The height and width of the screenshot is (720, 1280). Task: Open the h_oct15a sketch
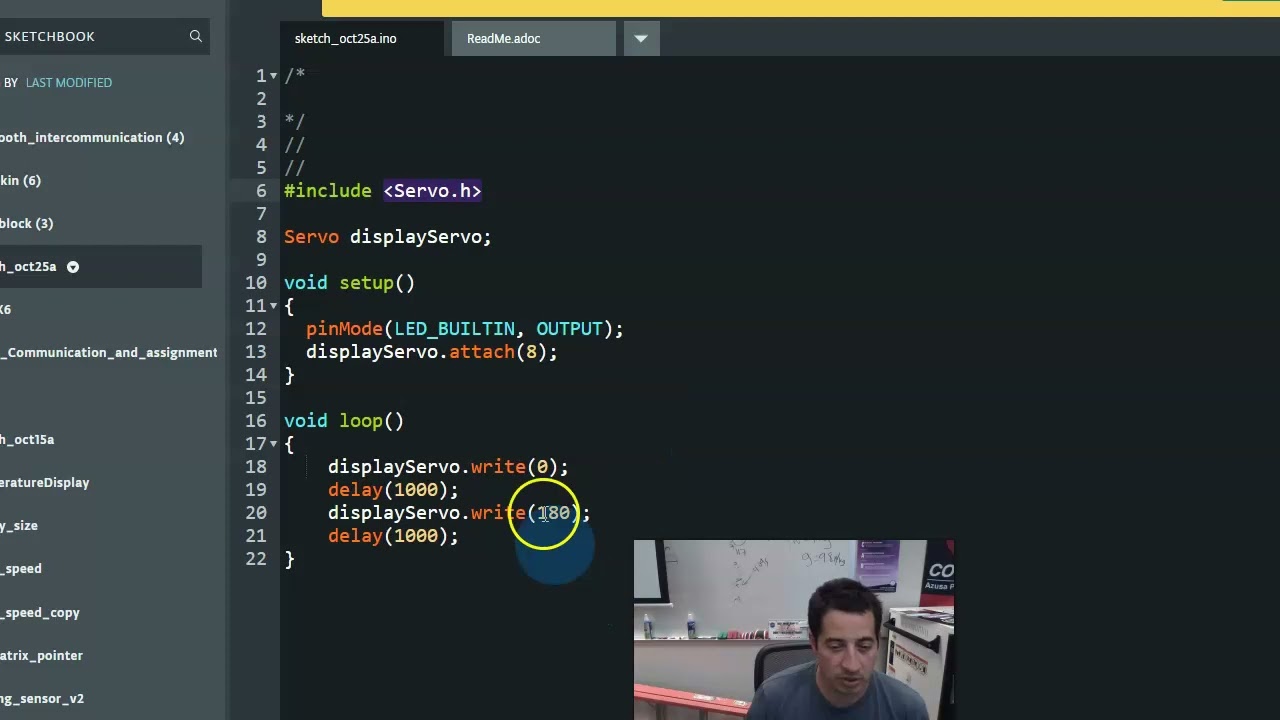click(27, 439)
